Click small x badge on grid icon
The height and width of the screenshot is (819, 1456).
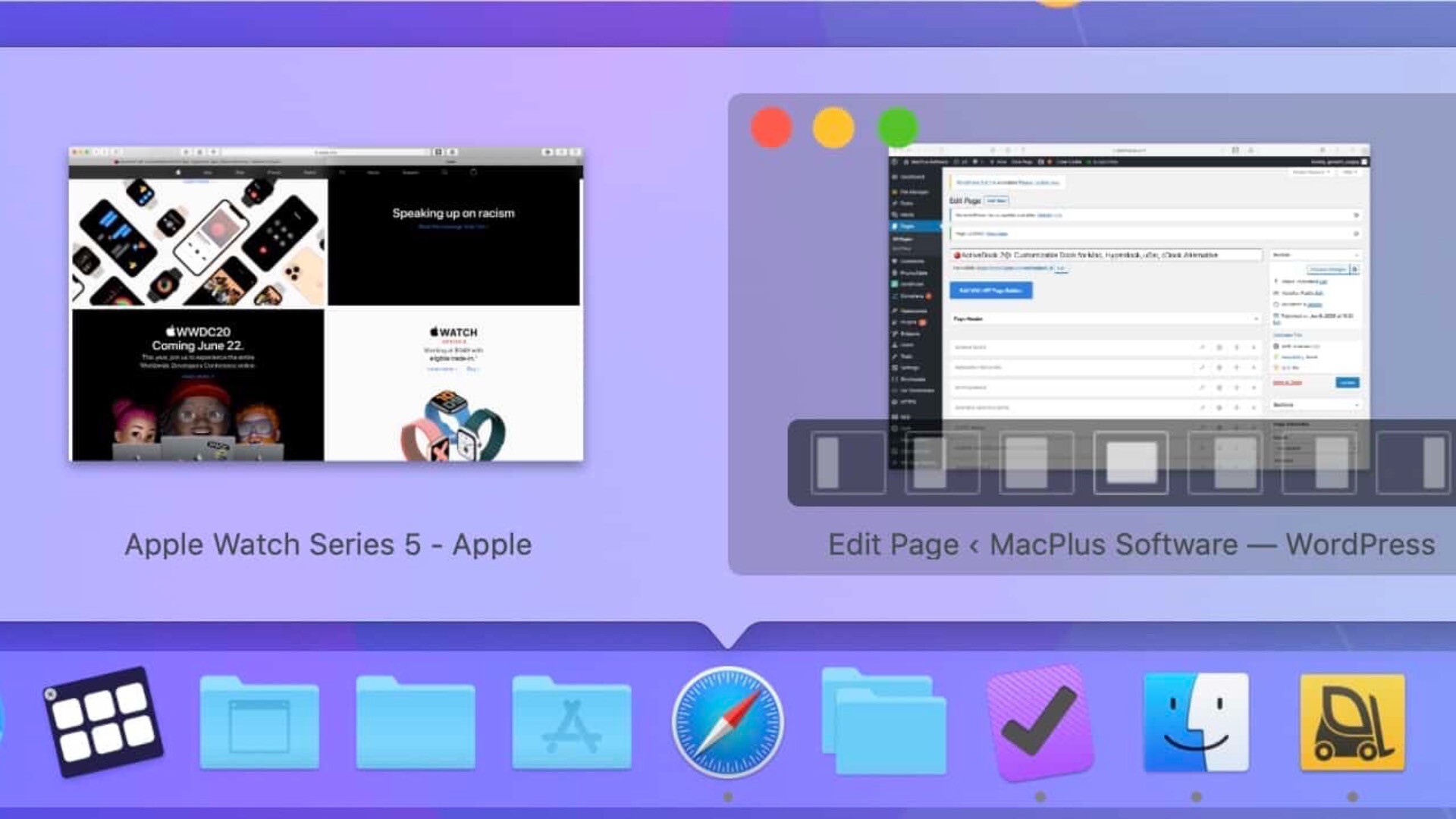pyautogui.click(x=50, y=694)
